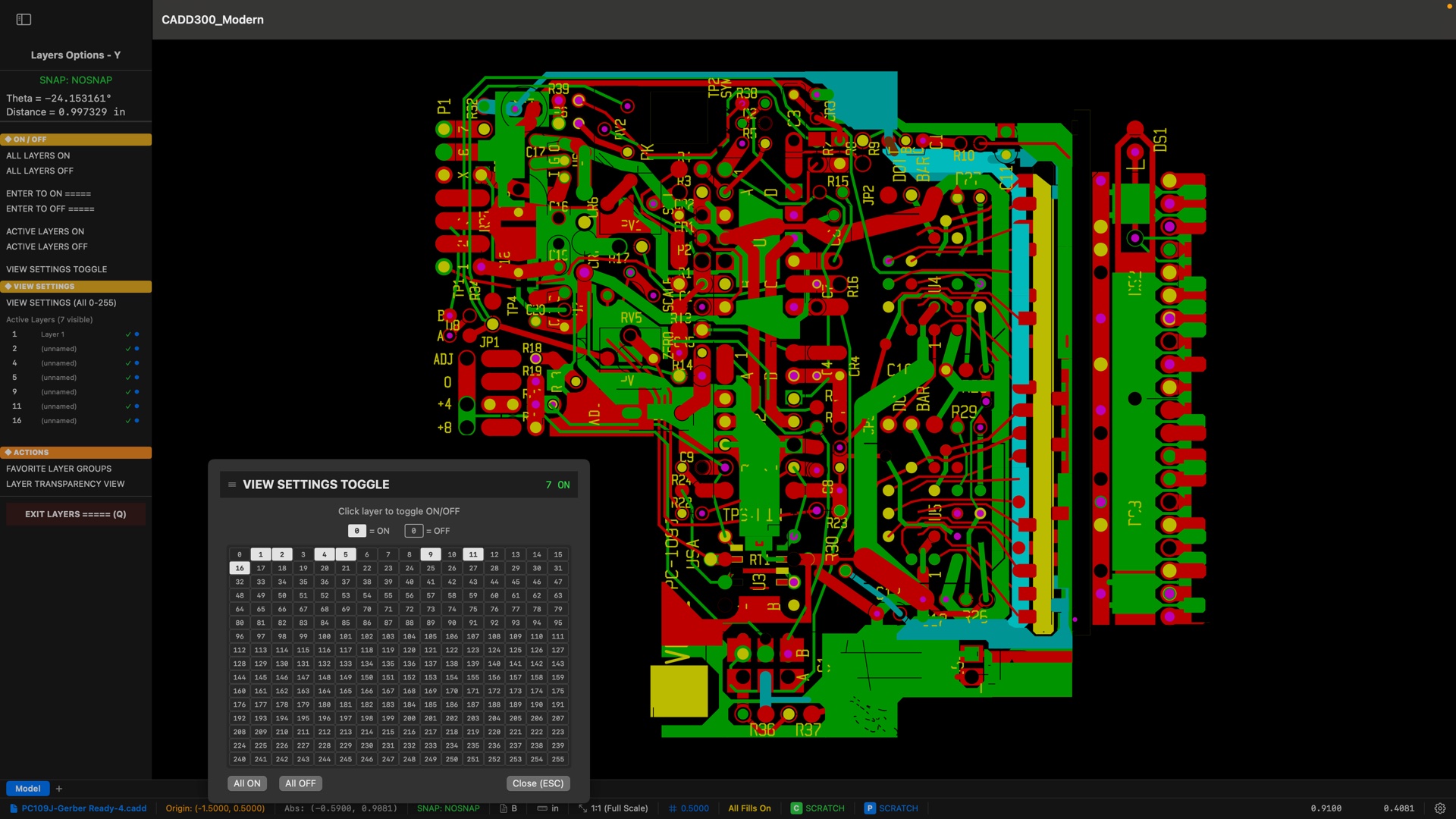Toggle layer 11 off in grid
The width and height of the screenshot is (1456, 819).
click(x=473, y=554)
